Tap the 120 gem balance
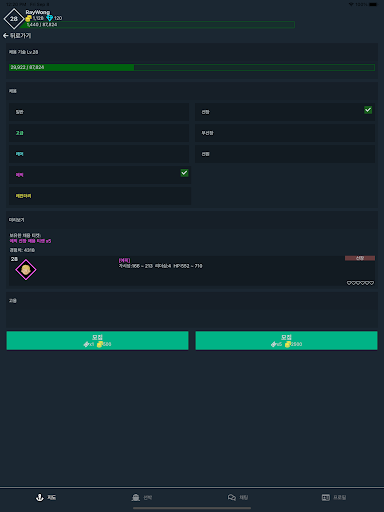Screen dimensions: 384x512 click(x=58, y=18)
